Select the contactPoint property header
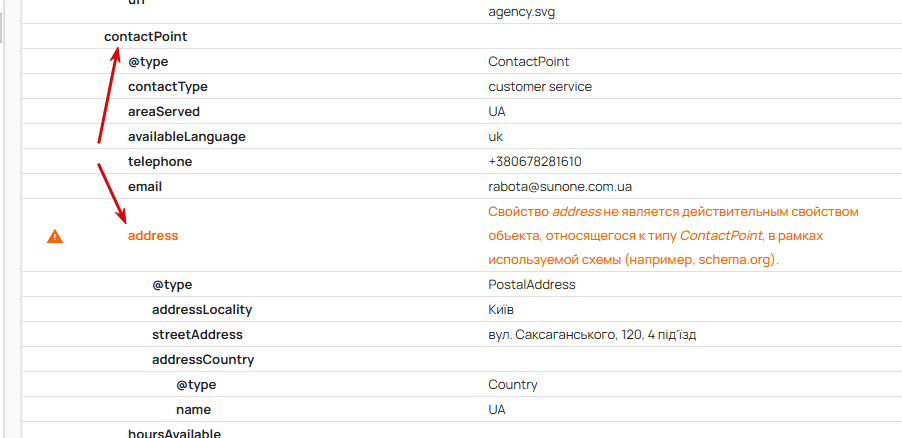Image resolution: width=902 pixels, height=438 pixels. [145, 37]
